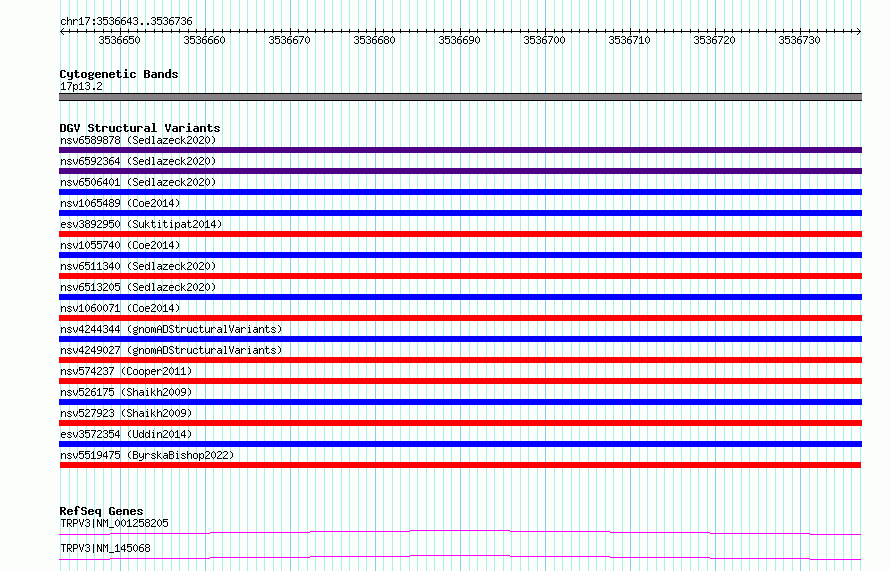Click ruler position 3536660

tap(204, 40)
